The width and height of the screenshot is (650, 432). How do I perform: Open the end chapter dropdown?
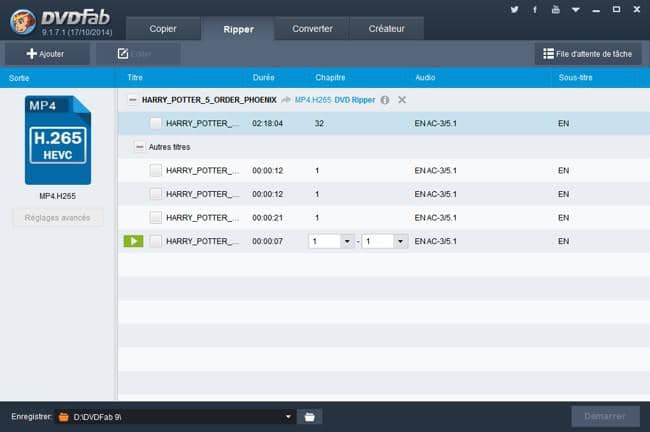pos(400,241)
